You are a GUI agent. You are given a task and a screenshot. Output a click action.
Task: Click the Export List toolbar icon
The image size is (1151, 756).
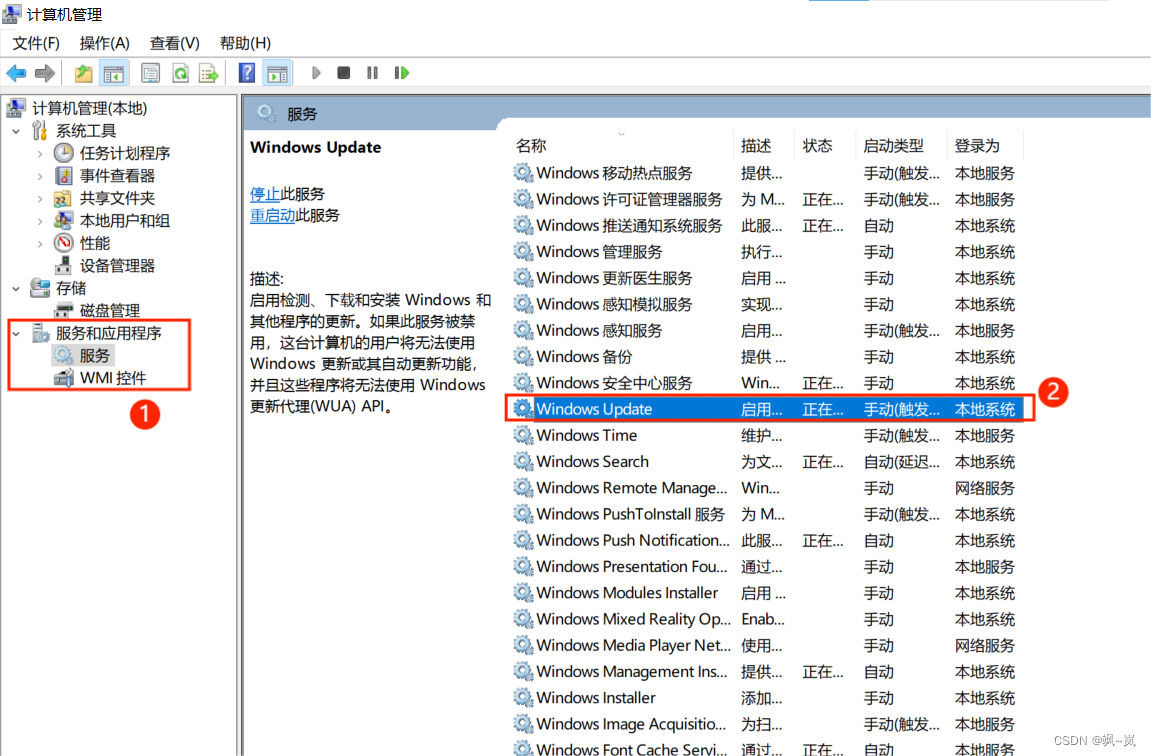[209, 73]
